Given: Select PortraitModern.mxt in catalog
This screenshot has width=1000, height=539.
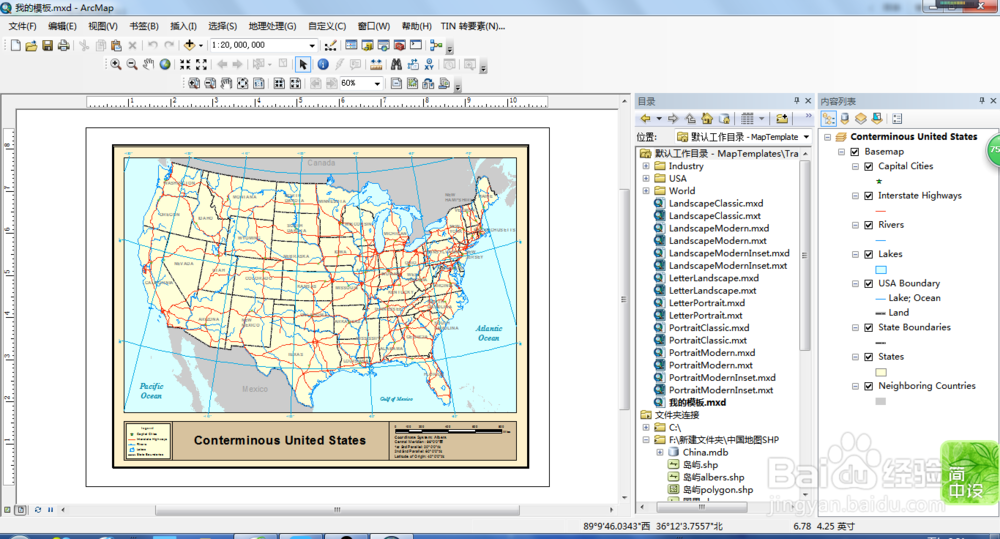Looking at the screenshot, I should (x=710, y=365).
